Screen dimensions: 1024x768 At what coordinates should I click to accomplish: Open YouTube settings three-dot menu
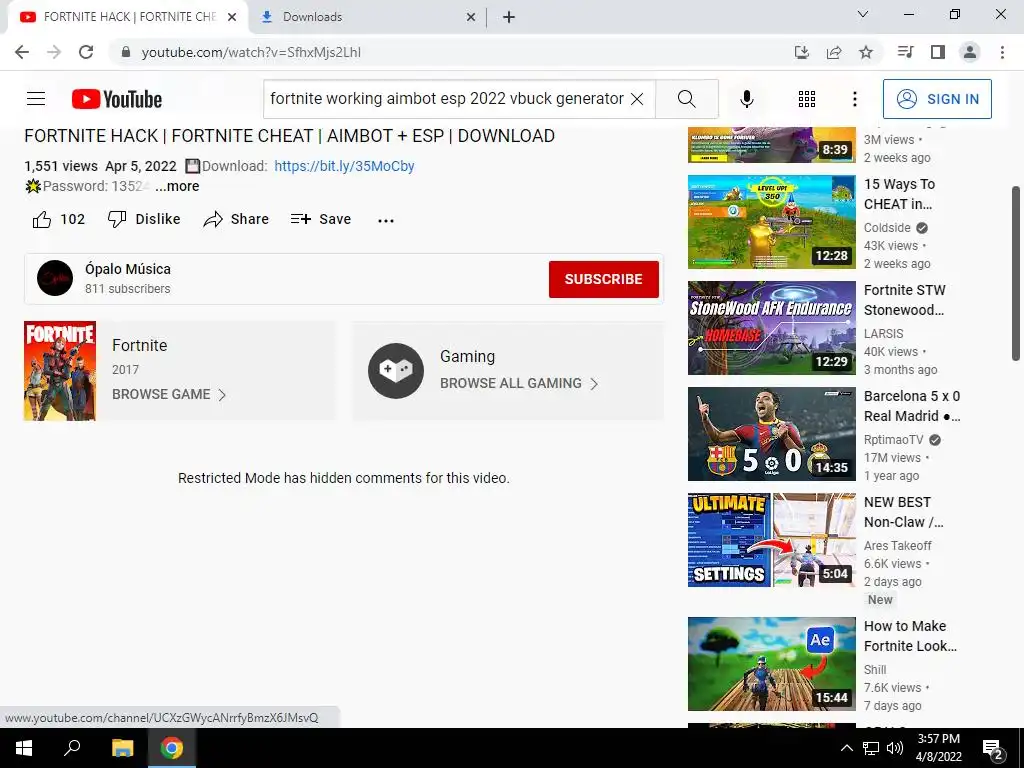pyautogui.click(x=854, y=99)
